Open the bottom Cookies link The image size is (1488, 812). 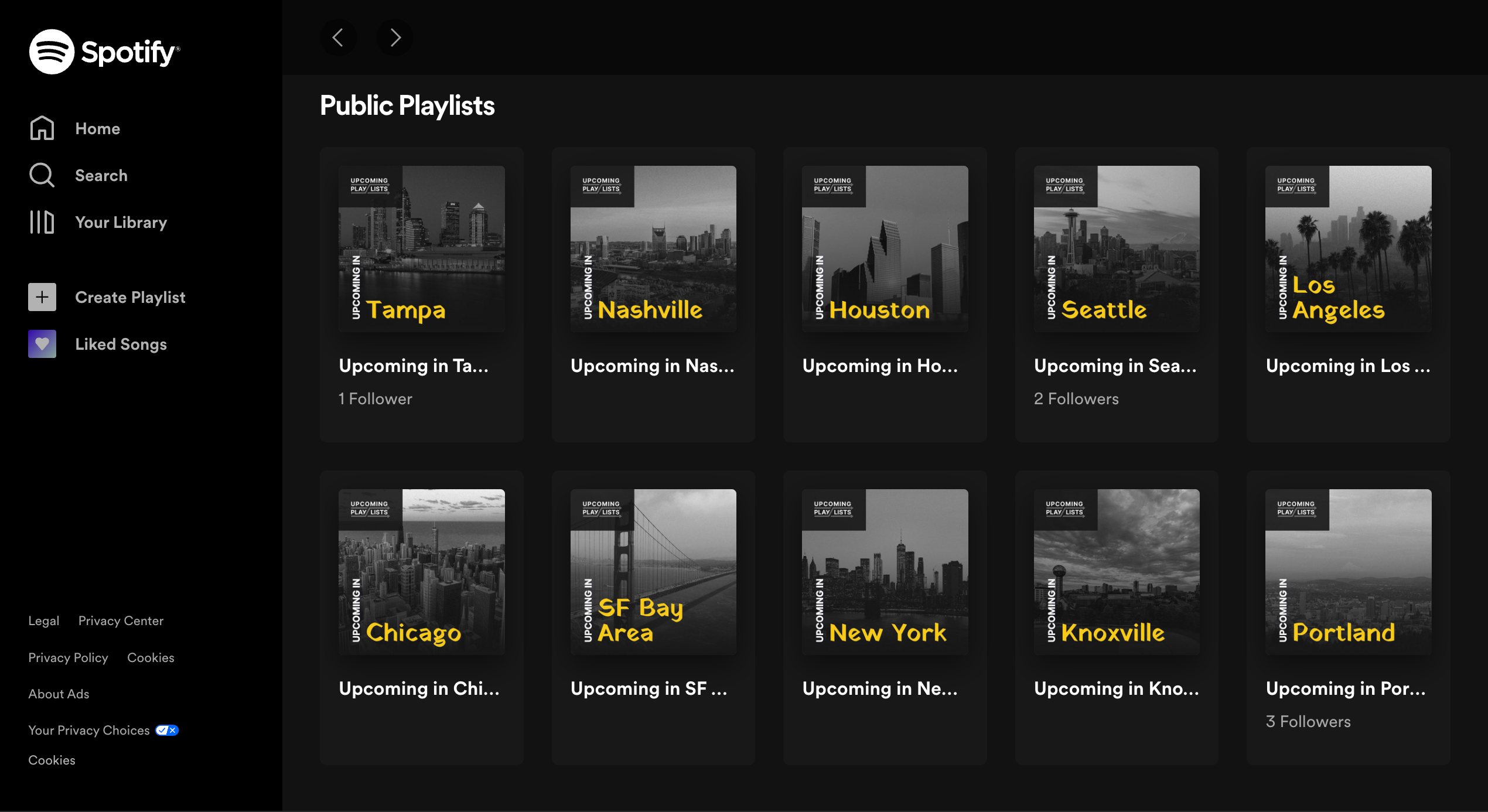click(52, 760)
